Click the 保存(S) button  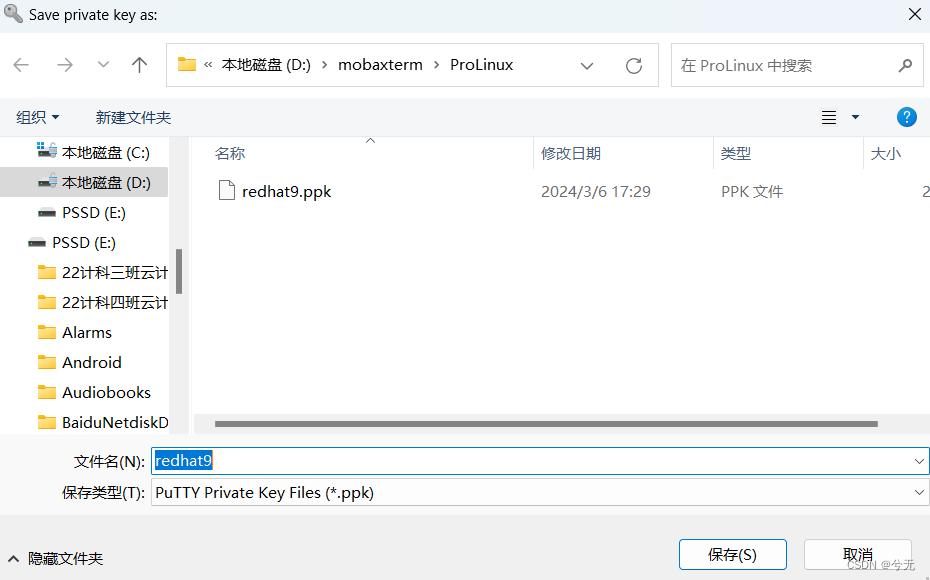point(732,554)
